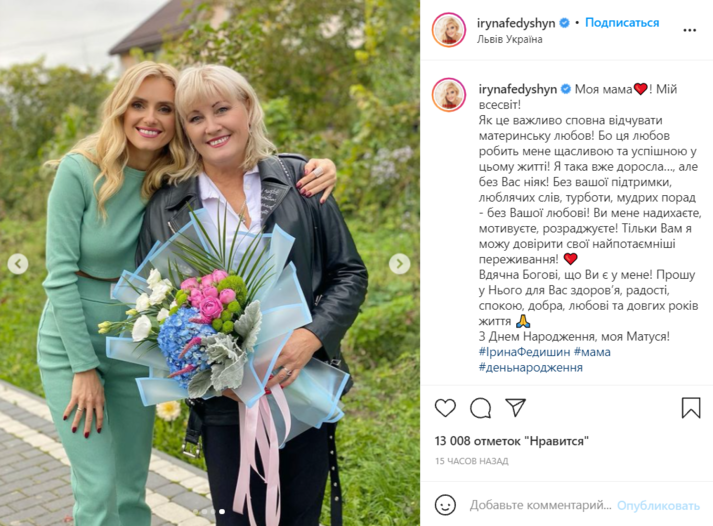This screenshot has height=526, width=713.
Task: Open the #деньнародження hashtag
Action: 531,367
